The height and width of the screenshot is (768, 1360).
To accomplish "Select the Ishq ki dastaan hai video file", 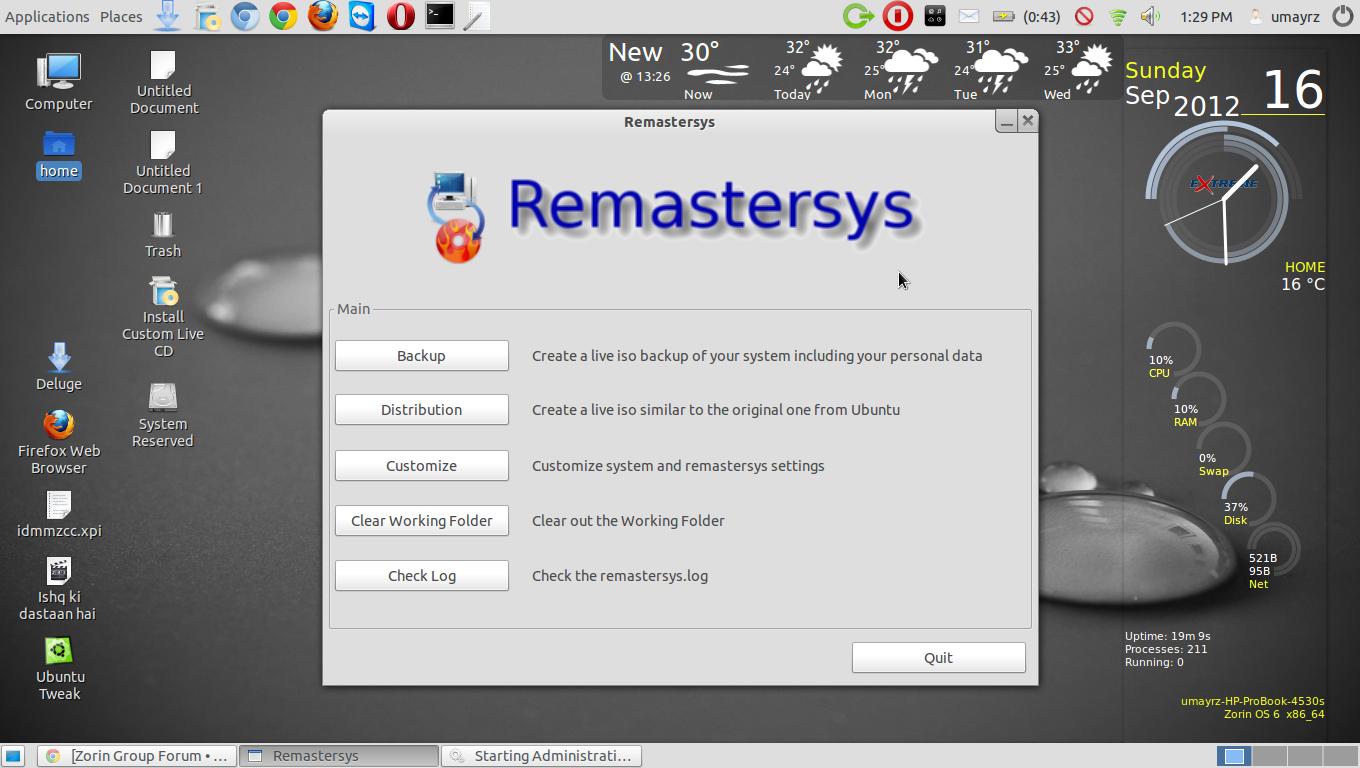I will (x=59, y=589).
